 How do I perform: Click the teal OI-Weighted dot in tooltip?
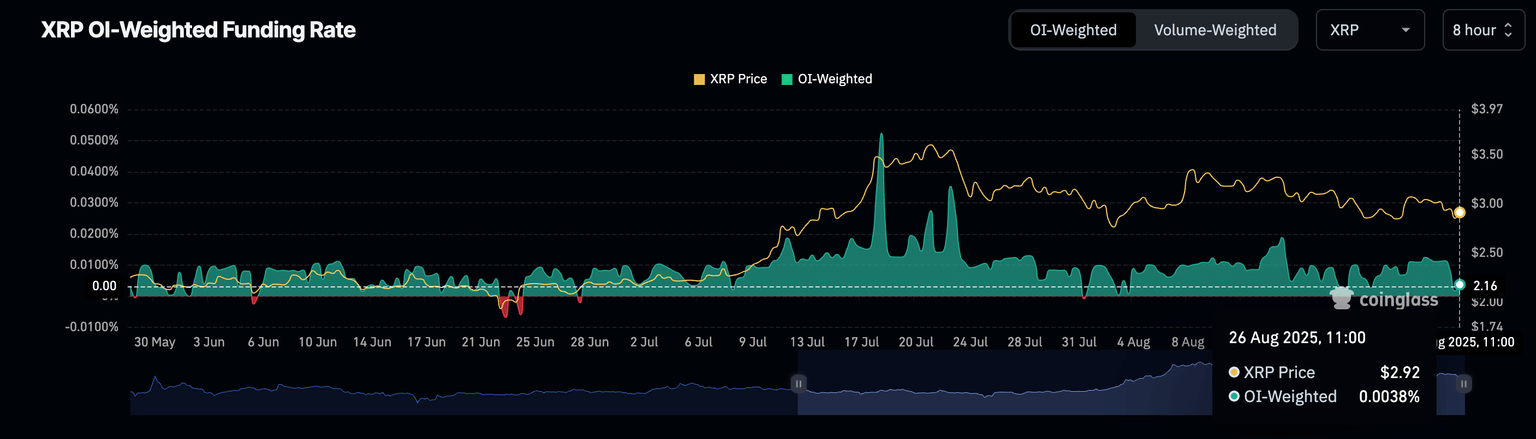click(1233, 397)
